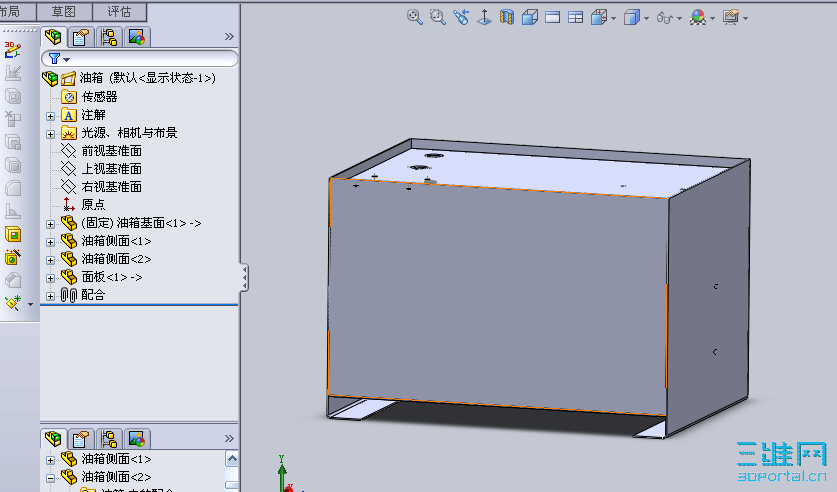
Task: Open the left toolbar bottom dropdown arrow
Action: pos(30,305)
